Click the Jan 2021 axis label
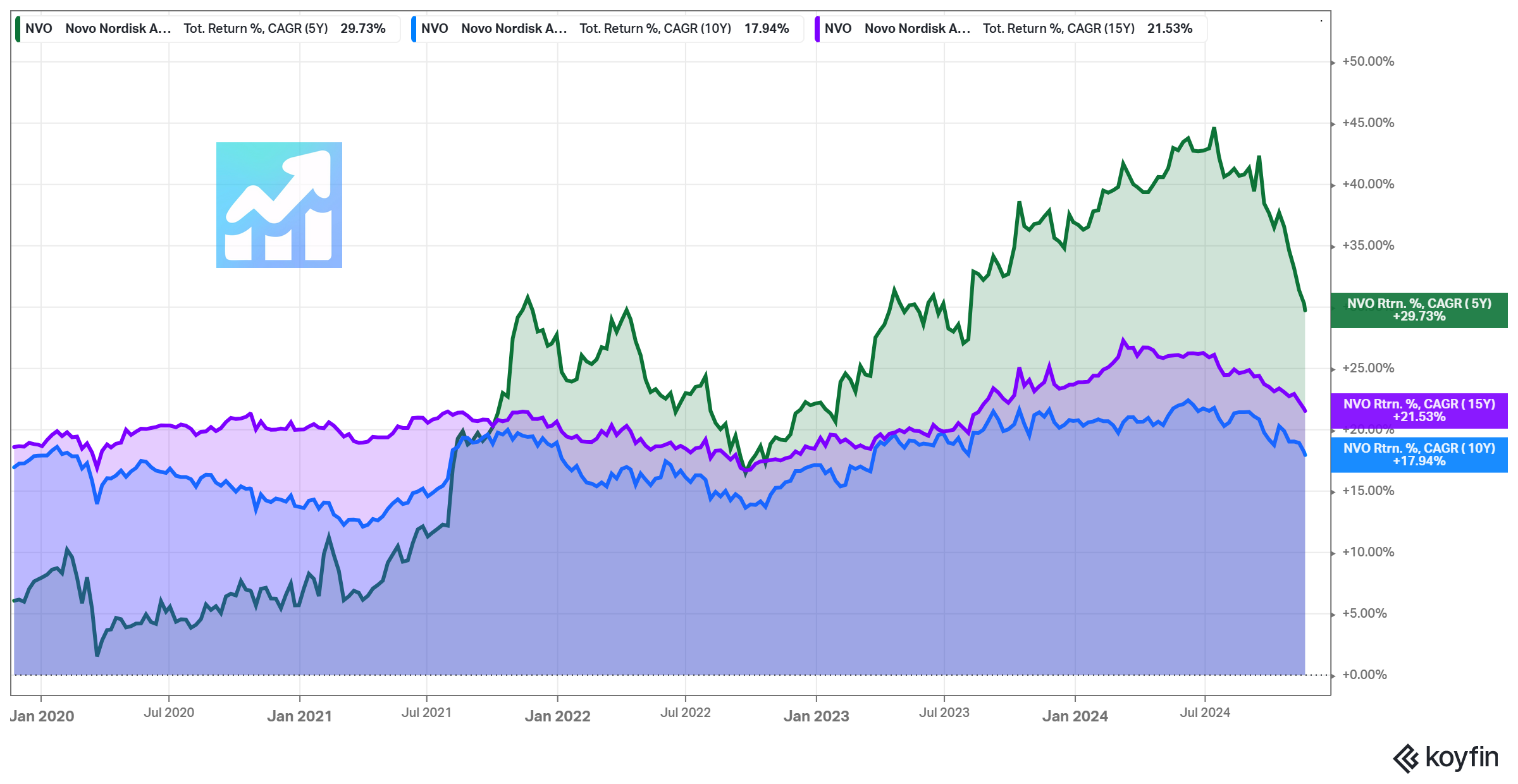 tap(299, 716)
